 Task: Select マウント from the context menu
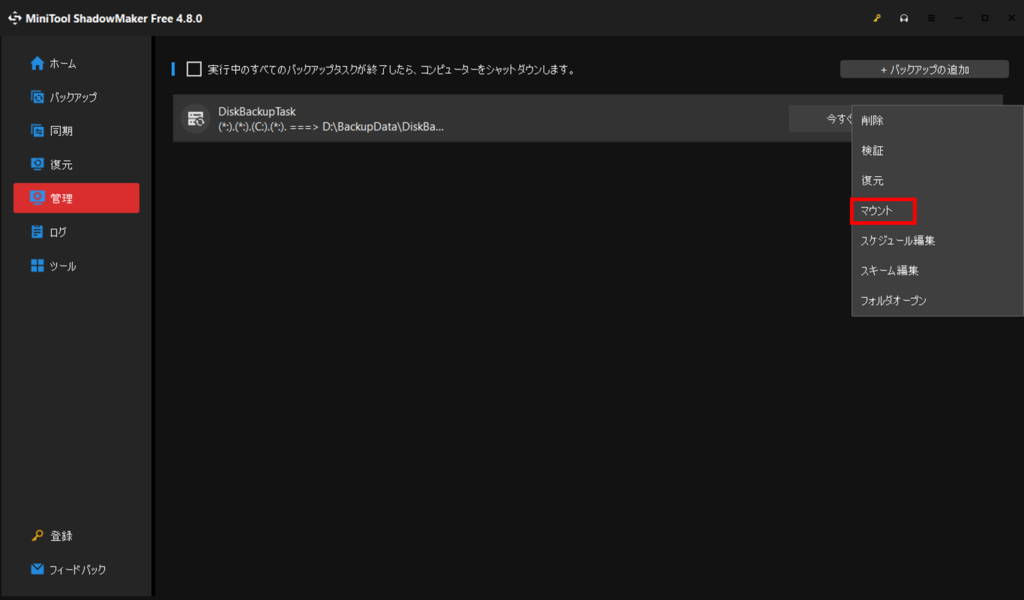pyautogui.click(x=877, y=211)
